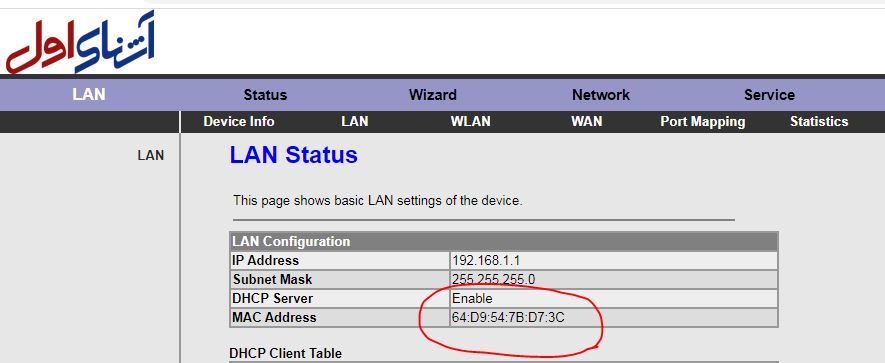This screenshot has width=885, height=363.
Task: Open the Status main menu
Action: point(265,95)
